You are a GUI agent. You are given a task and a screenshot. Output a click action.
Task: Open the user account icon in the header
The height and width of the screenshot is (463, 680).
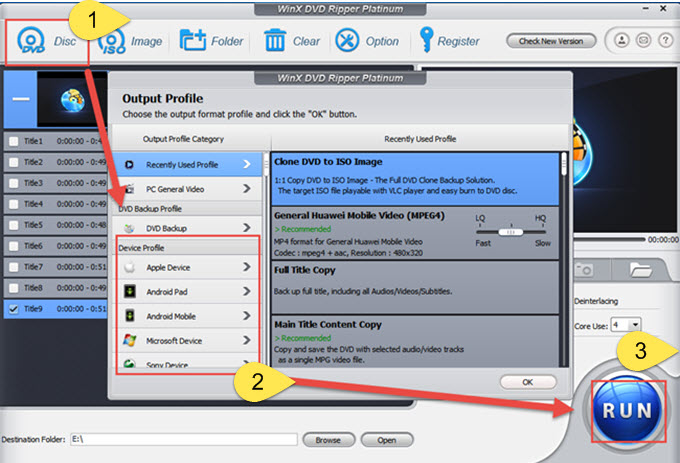(x=621, y=41)
